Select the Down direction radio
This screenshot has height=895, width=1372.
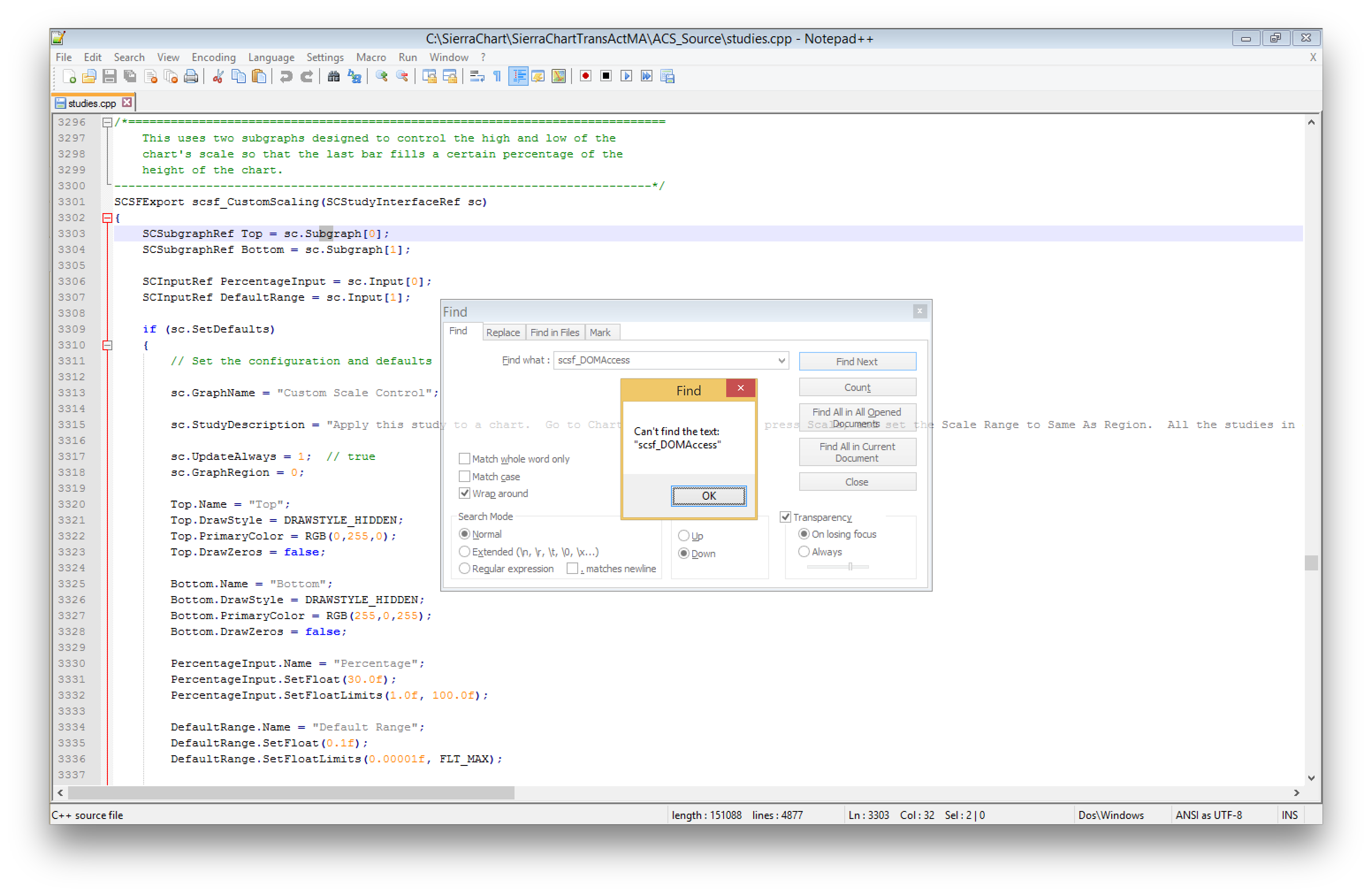tap(684, 554)
